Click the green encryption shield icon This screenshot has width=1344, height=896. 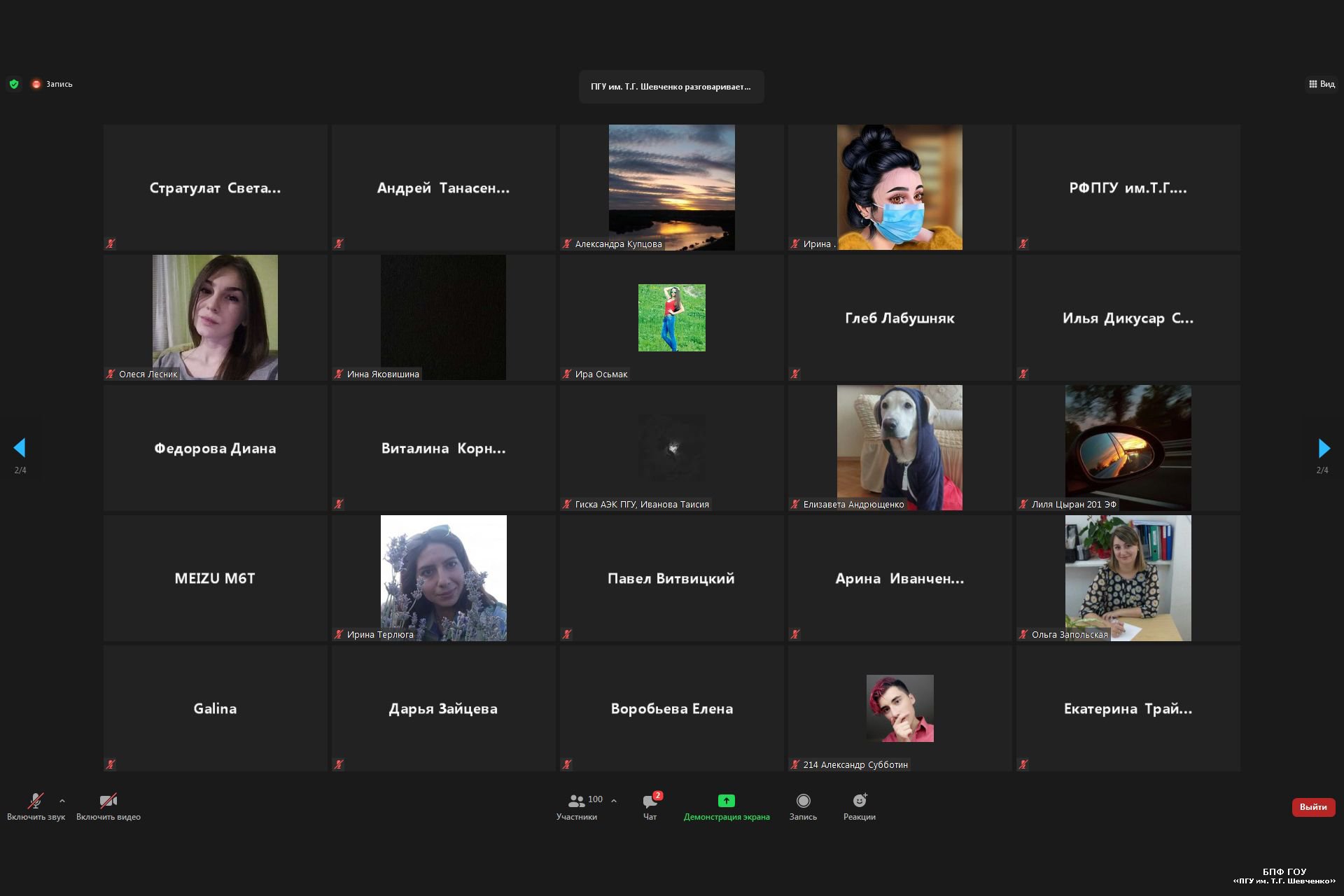[x=14, y=84]
